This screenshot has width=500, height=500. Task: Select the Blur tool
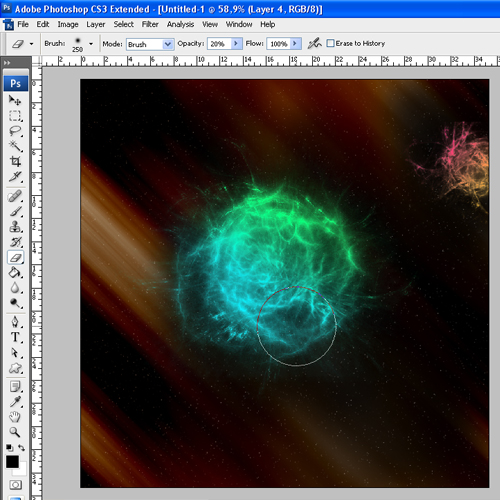point(15,288)
